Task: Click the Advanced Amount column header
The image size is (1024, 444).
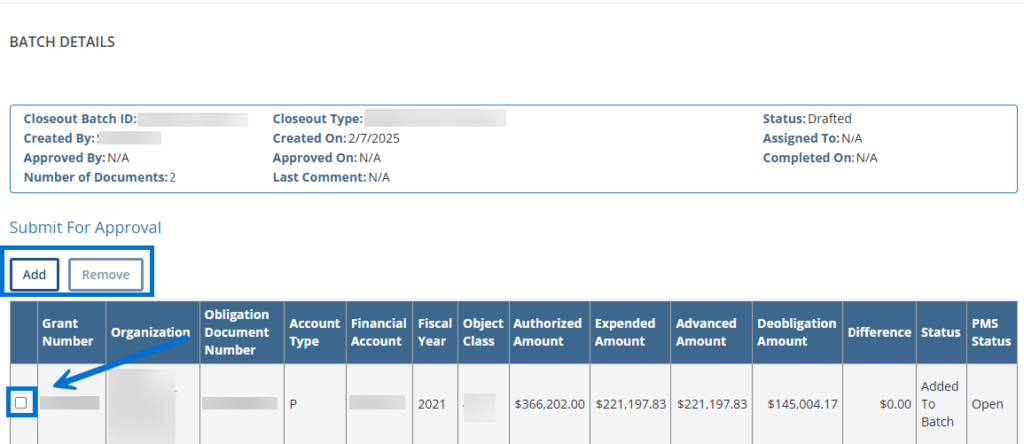Action: [707, 332]
